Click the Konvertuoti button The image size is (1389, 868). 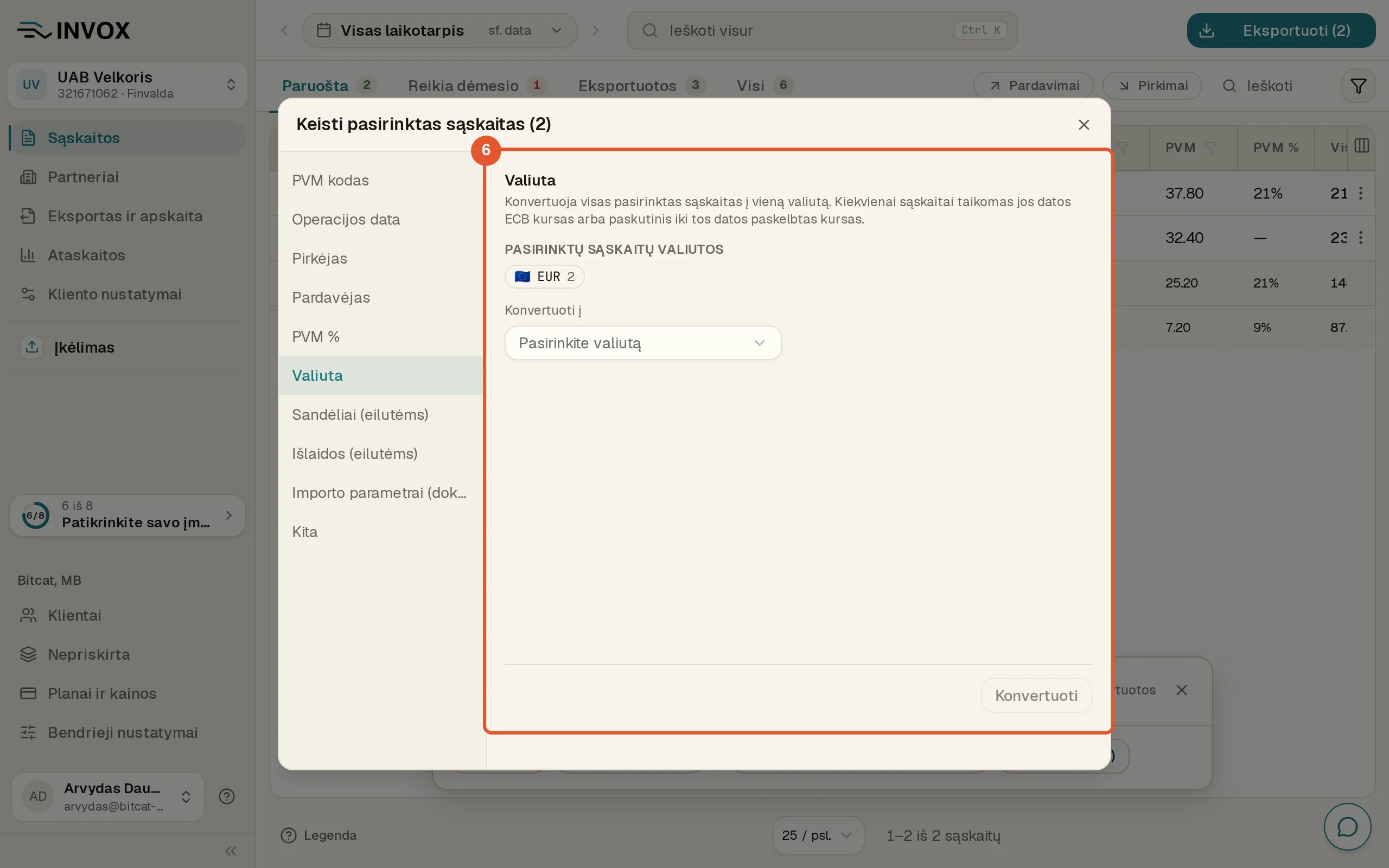(1036, 695)
